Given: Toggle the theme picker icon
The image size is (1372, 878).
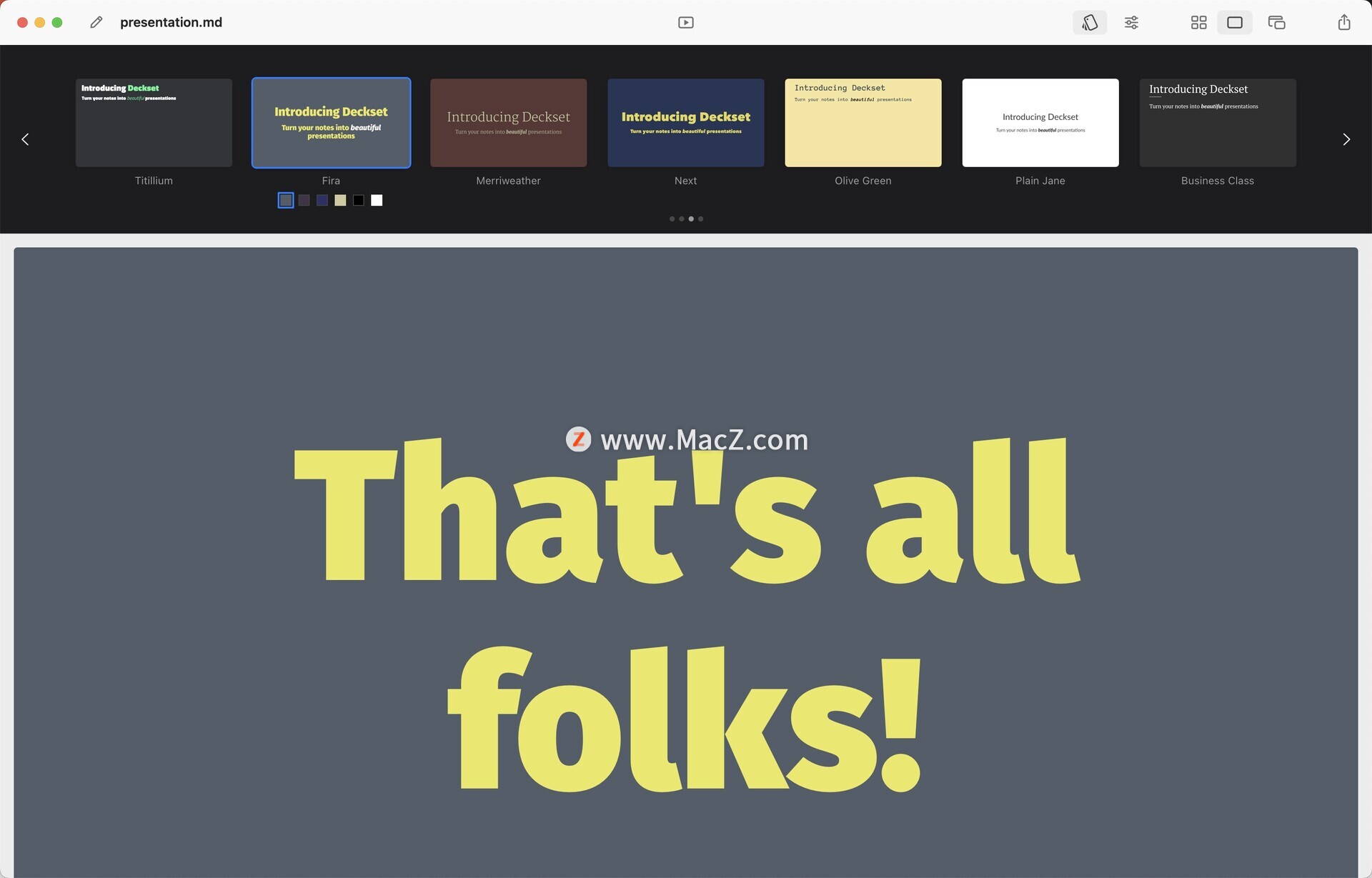Looking at the screenshot, I should pos(1090,22).
